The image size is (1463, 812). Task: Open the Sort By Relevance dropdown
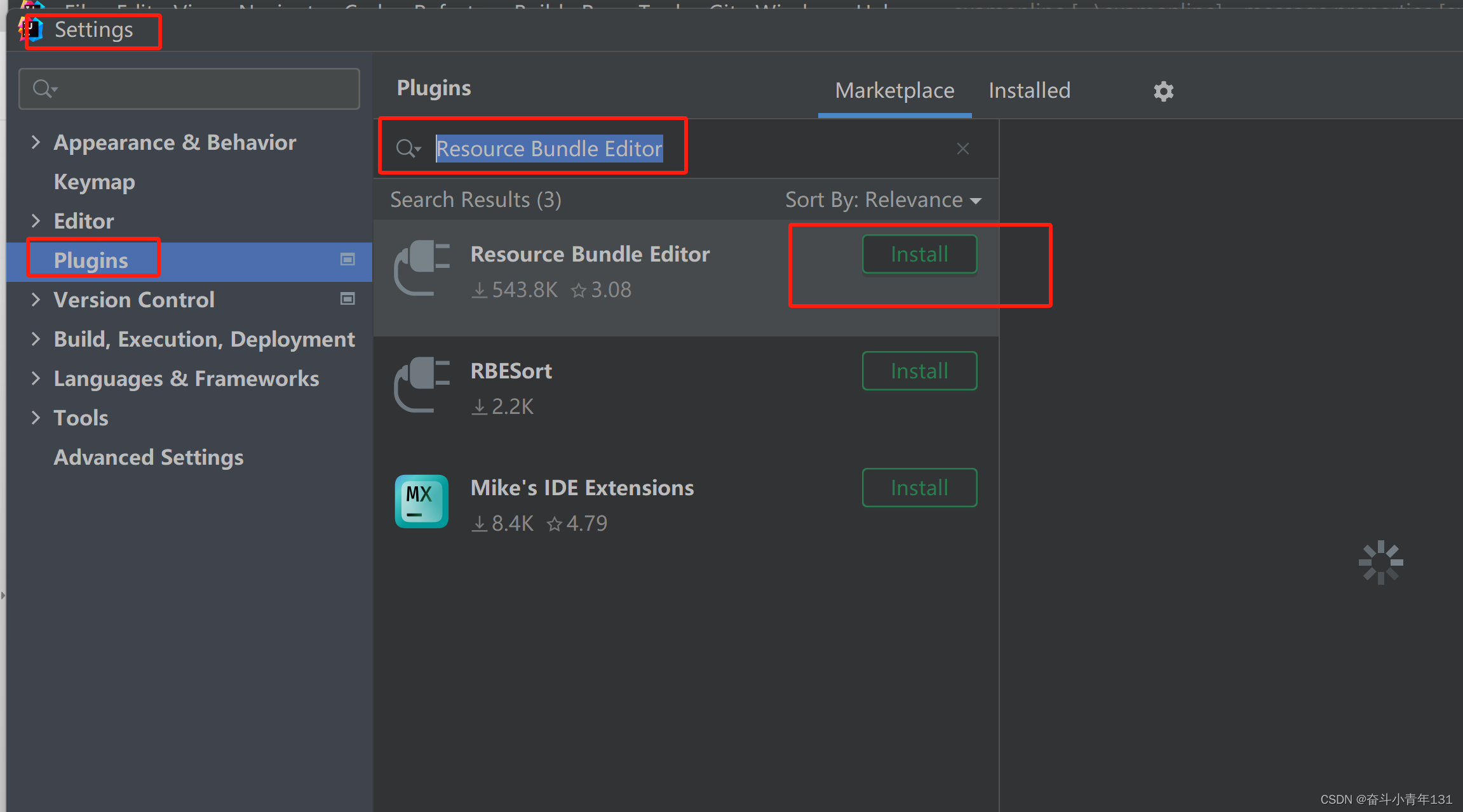pyautogui.click(x=883, y=200)
